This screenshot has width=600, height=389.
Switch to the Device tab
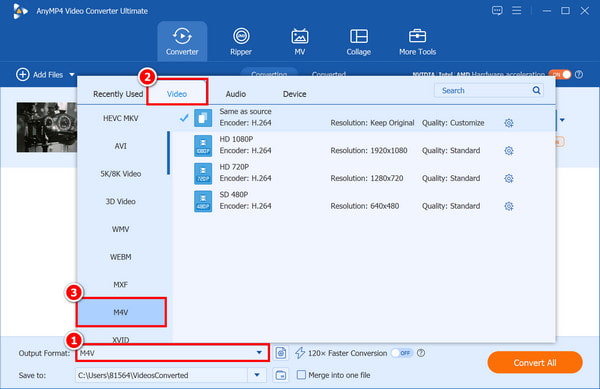[295, 94]
